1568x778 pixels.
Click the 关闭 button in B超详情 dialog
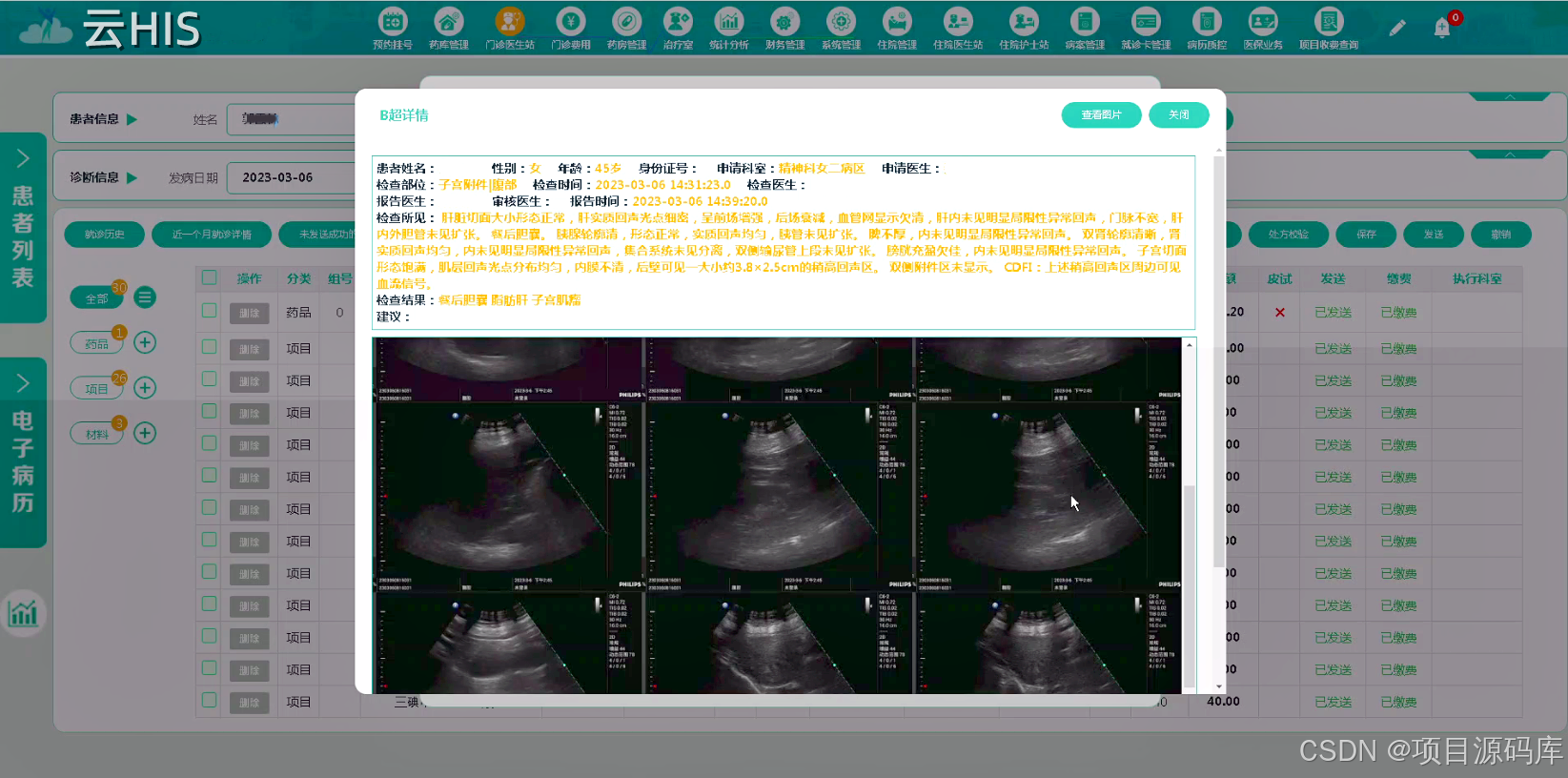(x=1179, y=114)
